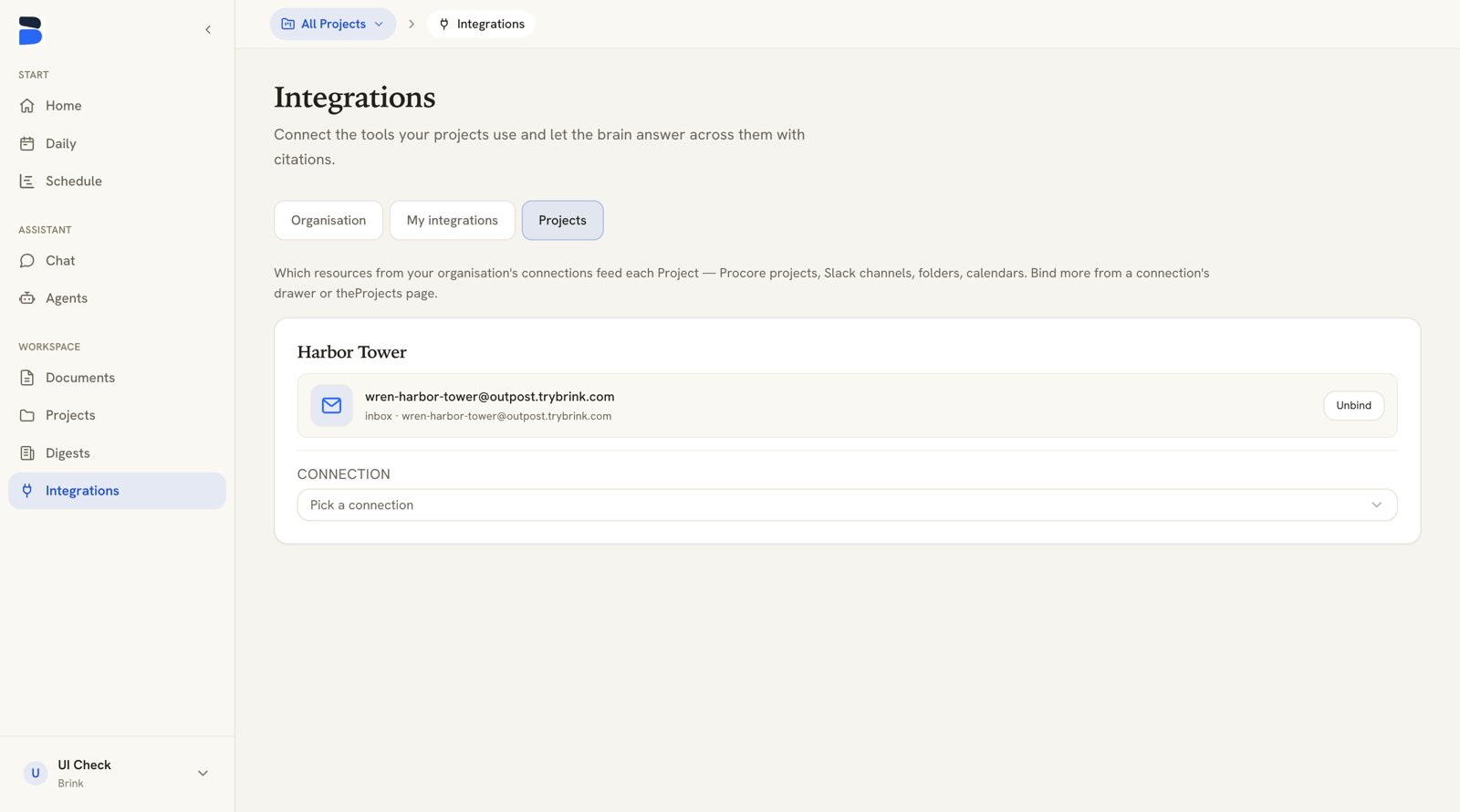Click the Chat bubble icon
Screen dimensions: 1460x812
pos(27,261)
